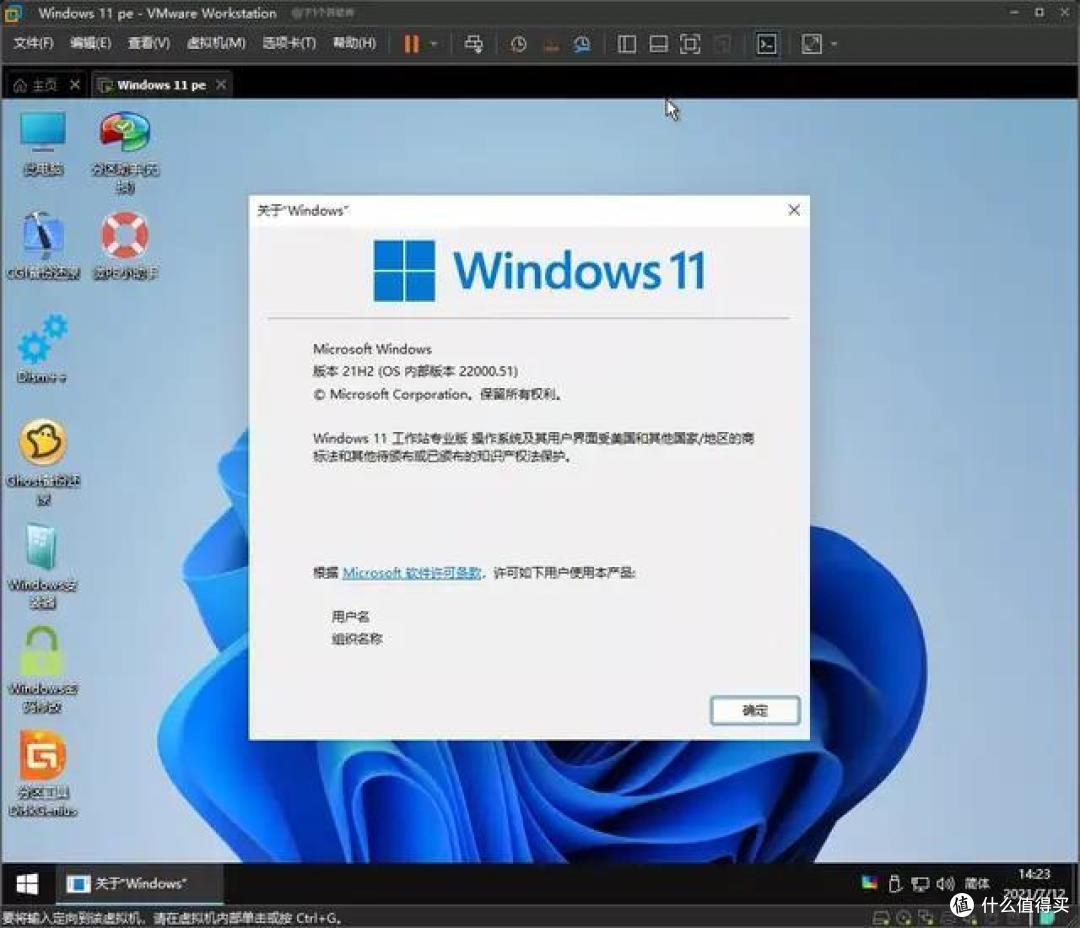Click the Send Ctrl+Alt+Del toolbar icon
This screenshot has width=1080, height=928.
pyautogui.click(x=474, y=43)
